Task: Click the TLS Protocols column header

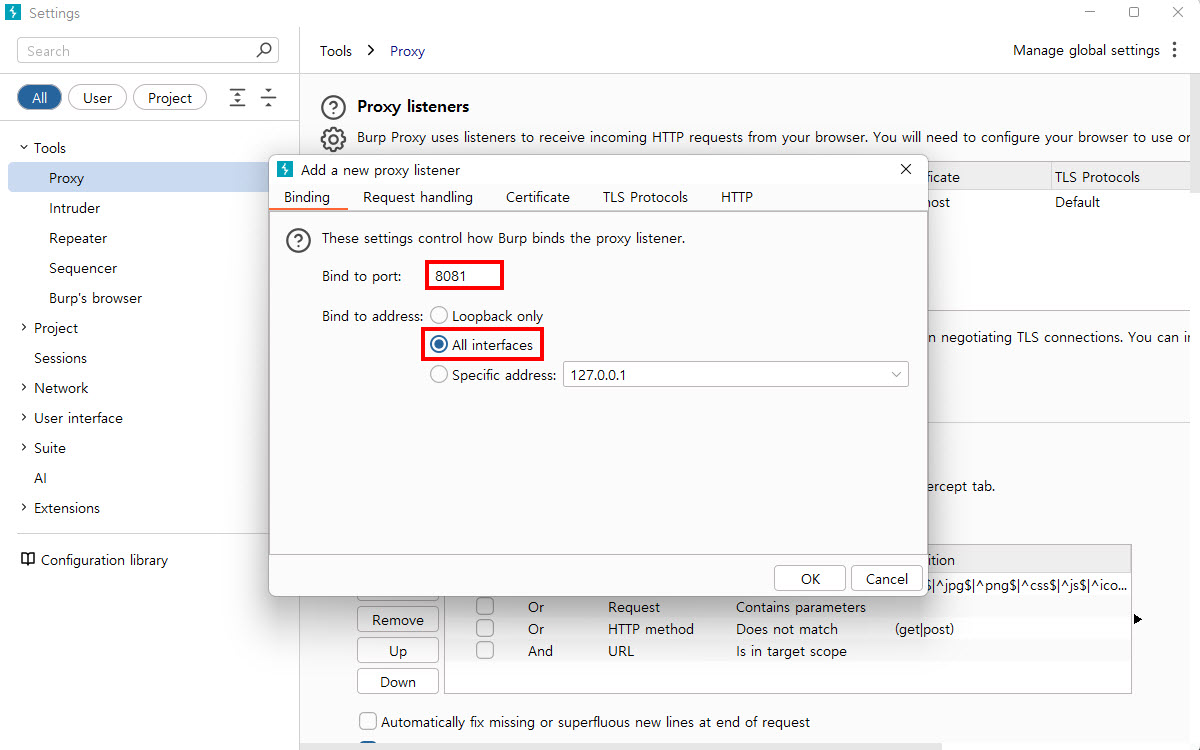Action: pyautogui.click(x=1119, y=177)
